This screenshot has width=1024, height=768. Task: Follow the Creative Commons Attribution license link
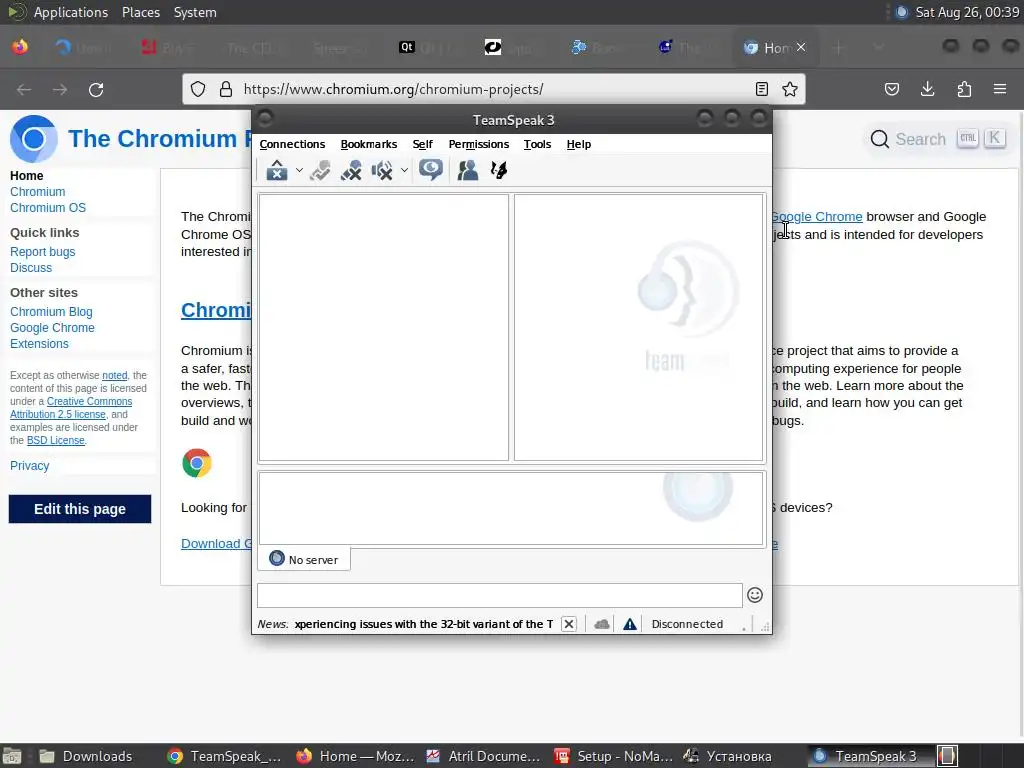(x=71, y=408)
